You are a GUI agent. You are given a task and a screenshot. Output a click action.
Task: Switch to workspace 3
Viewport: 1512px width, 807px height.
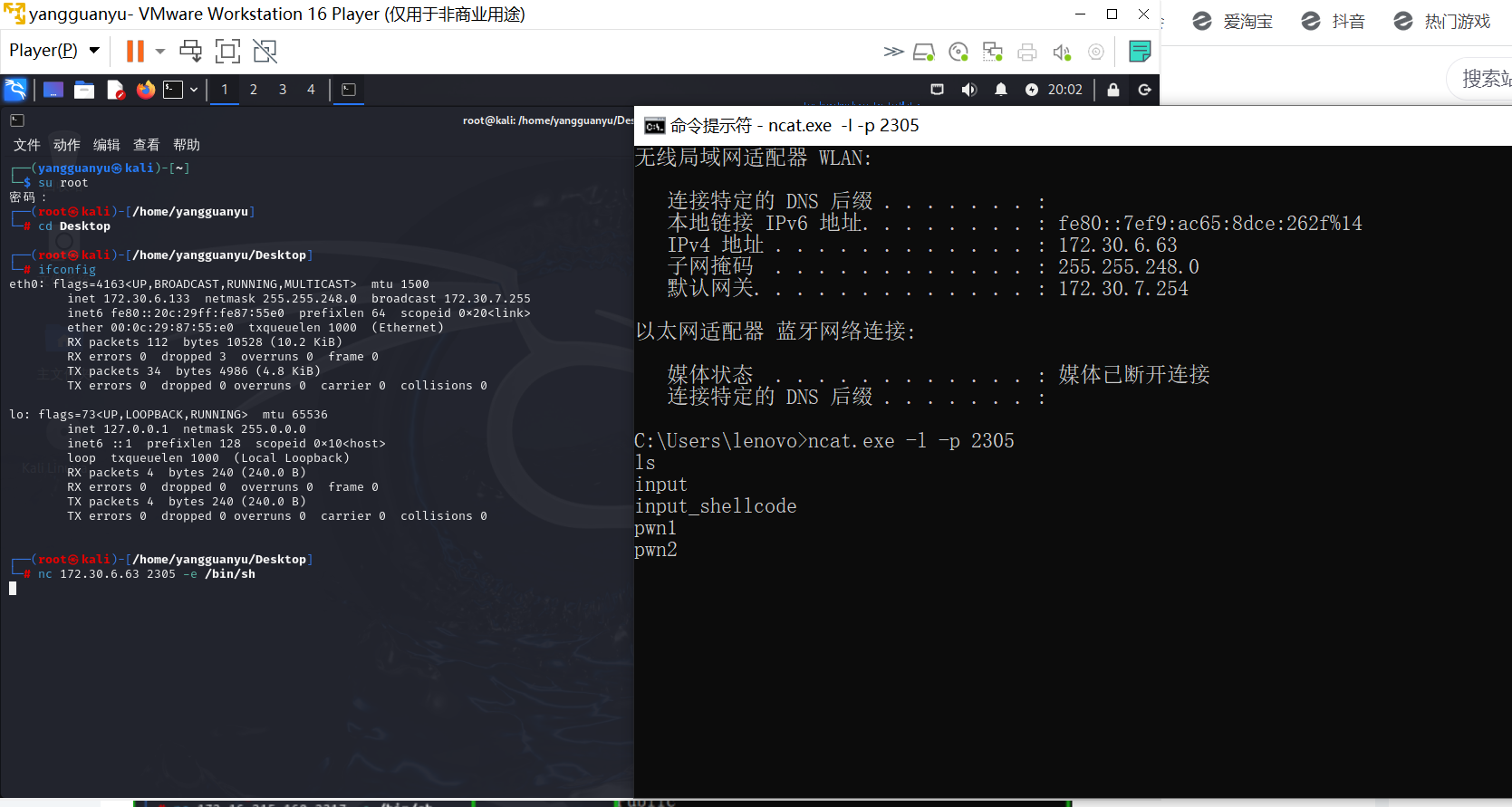coord(283,90)
